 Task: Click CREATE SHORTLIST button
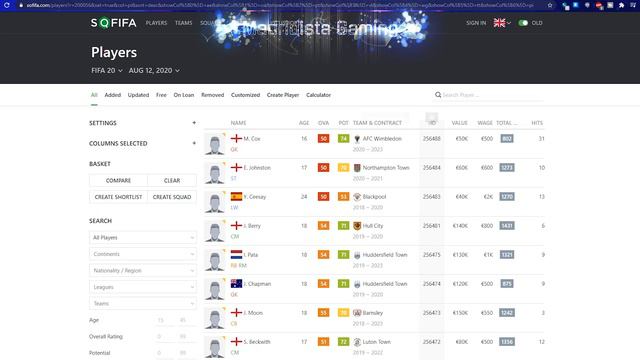[x=118, y=197]
